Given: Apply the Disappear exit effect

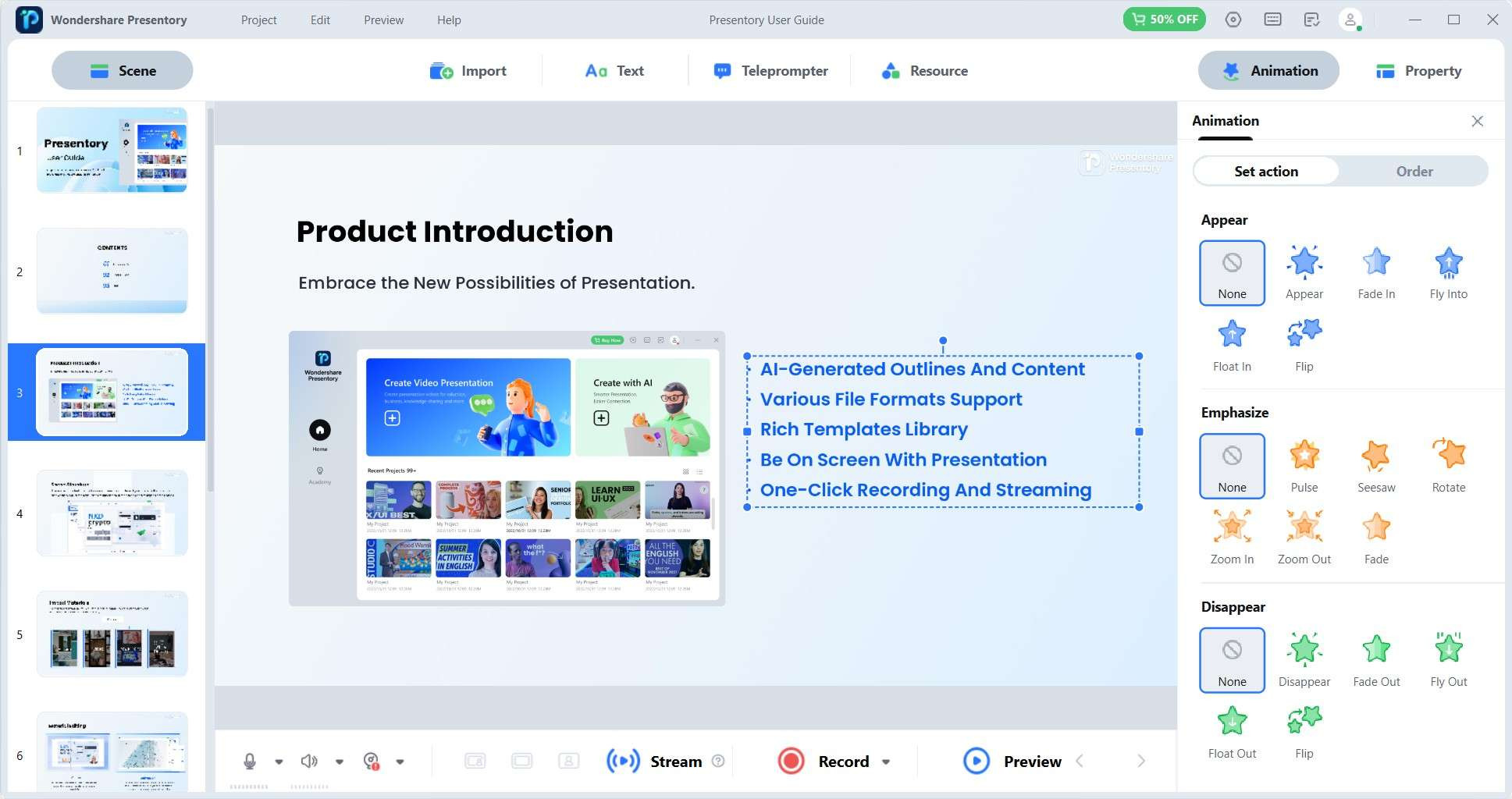Looking at the screenshot, I should click(x=1304, y=660).
